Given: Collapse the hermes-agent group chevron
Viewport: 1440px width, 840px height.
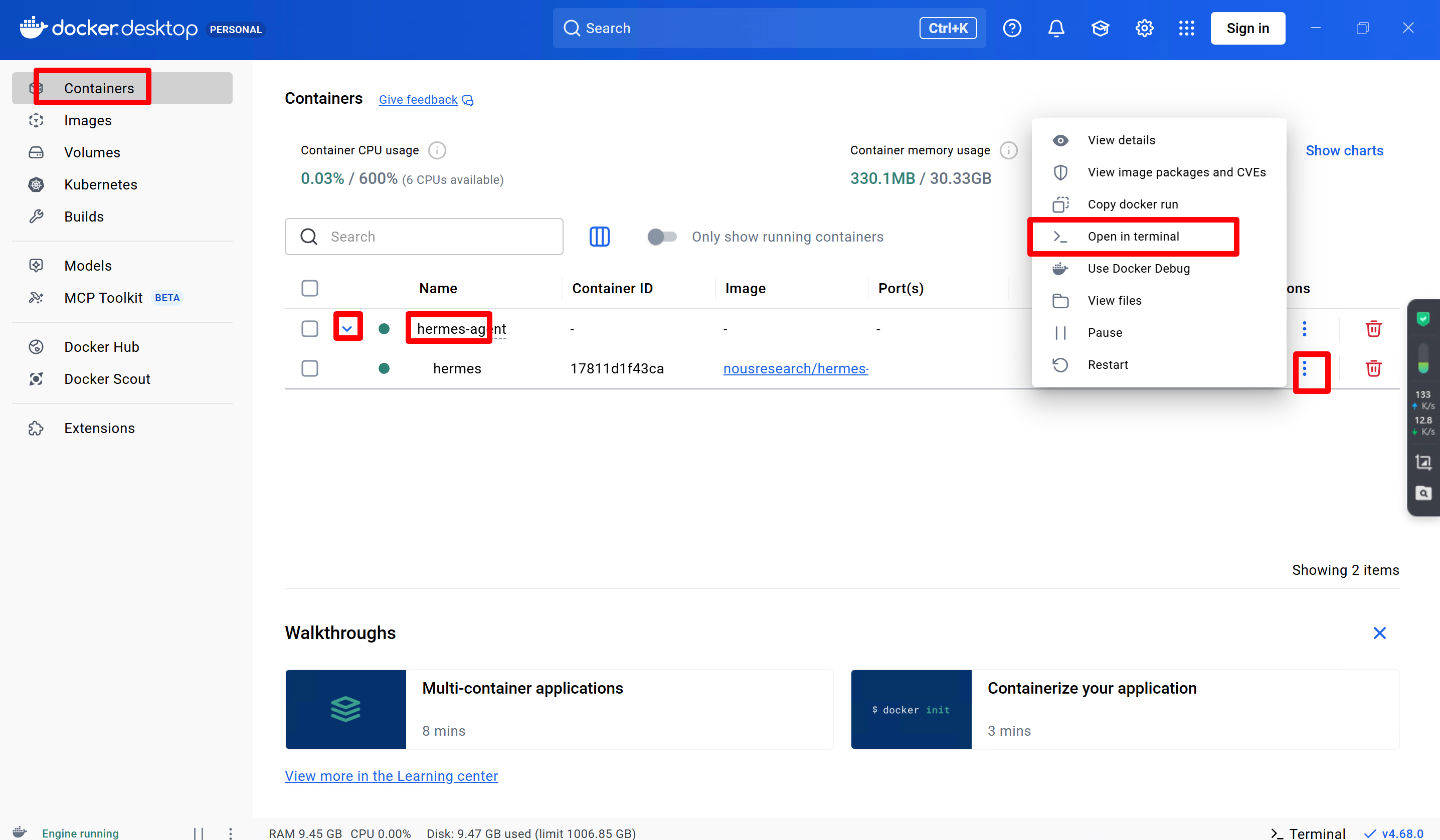Looking at the screenshot, I should click(347, 328).
